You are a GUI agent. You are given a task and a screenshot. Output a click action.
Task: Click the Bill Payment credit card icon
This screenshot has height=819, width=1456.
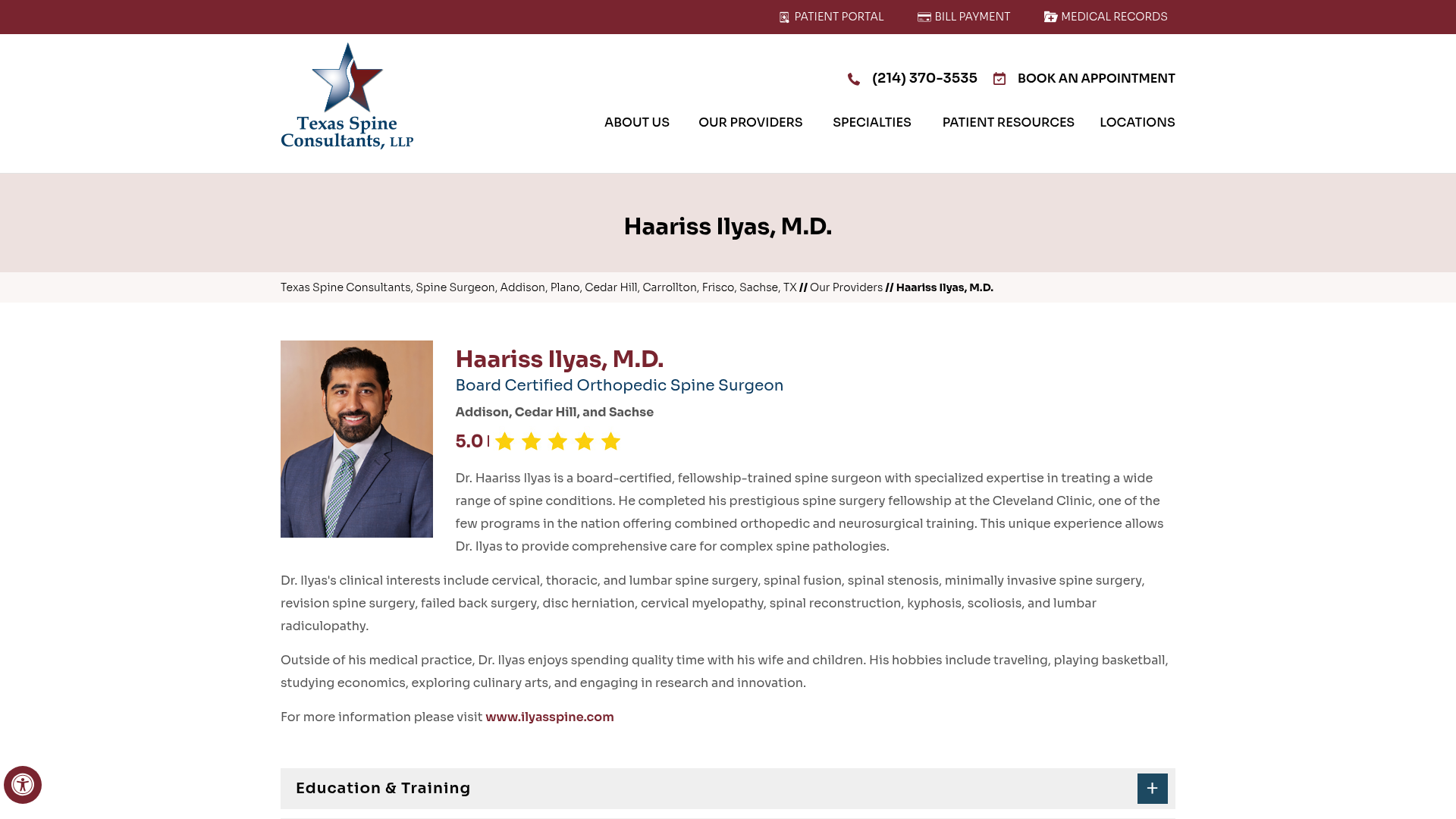(x=924, y=17)
